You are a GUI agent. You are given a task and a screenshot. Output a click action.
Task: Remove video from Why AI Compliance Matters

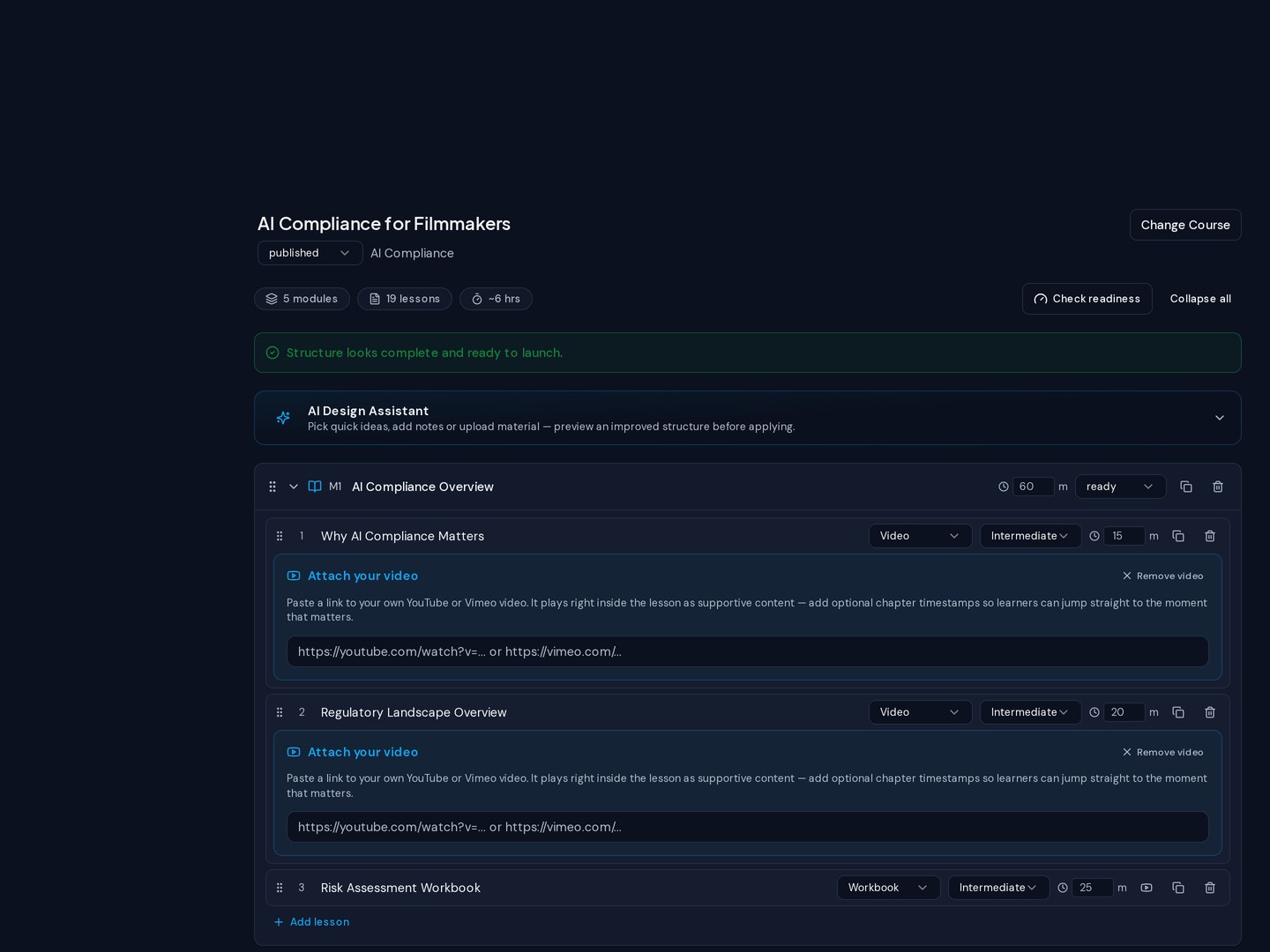click(1162, 576)
